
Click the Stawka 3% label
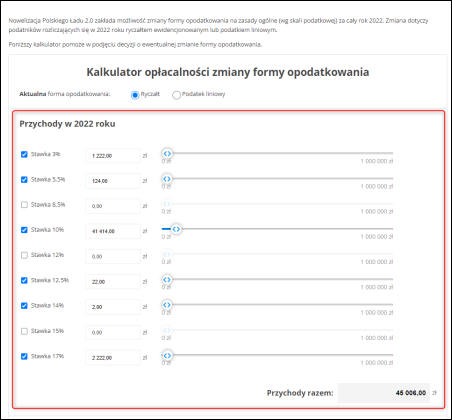tap(46, 154)
